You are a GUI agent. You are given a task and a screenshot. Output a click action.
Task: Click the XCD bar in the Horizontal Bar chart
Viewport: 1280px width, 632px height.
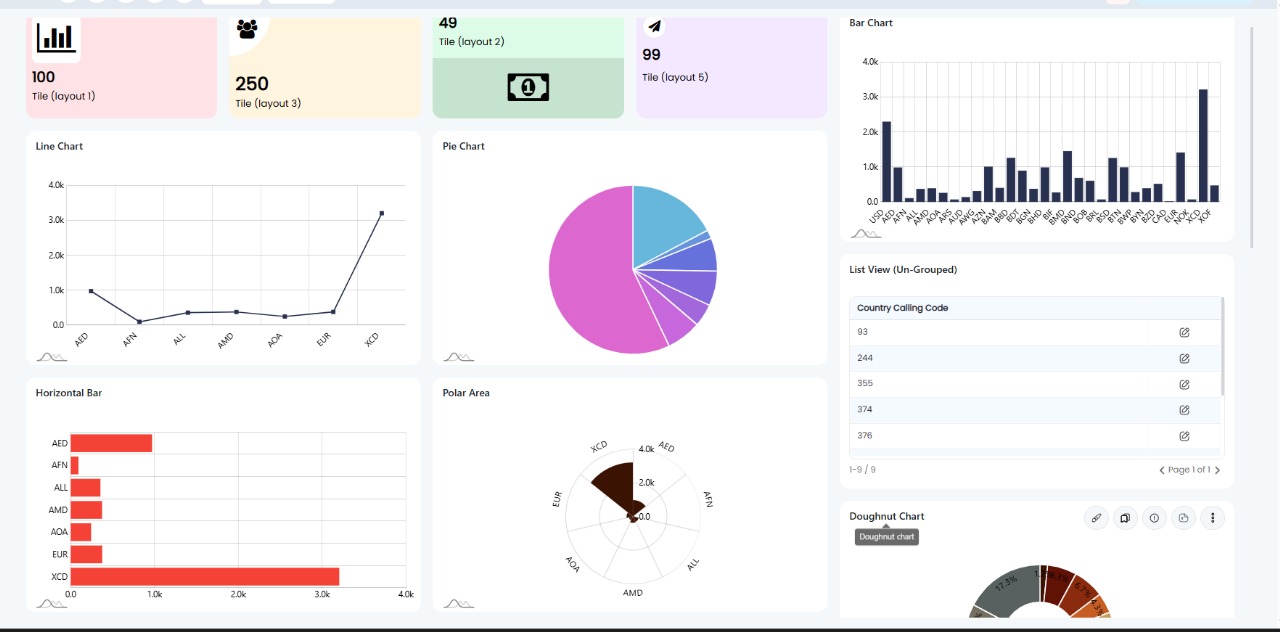pyautogui.click(x=200, y=576)
